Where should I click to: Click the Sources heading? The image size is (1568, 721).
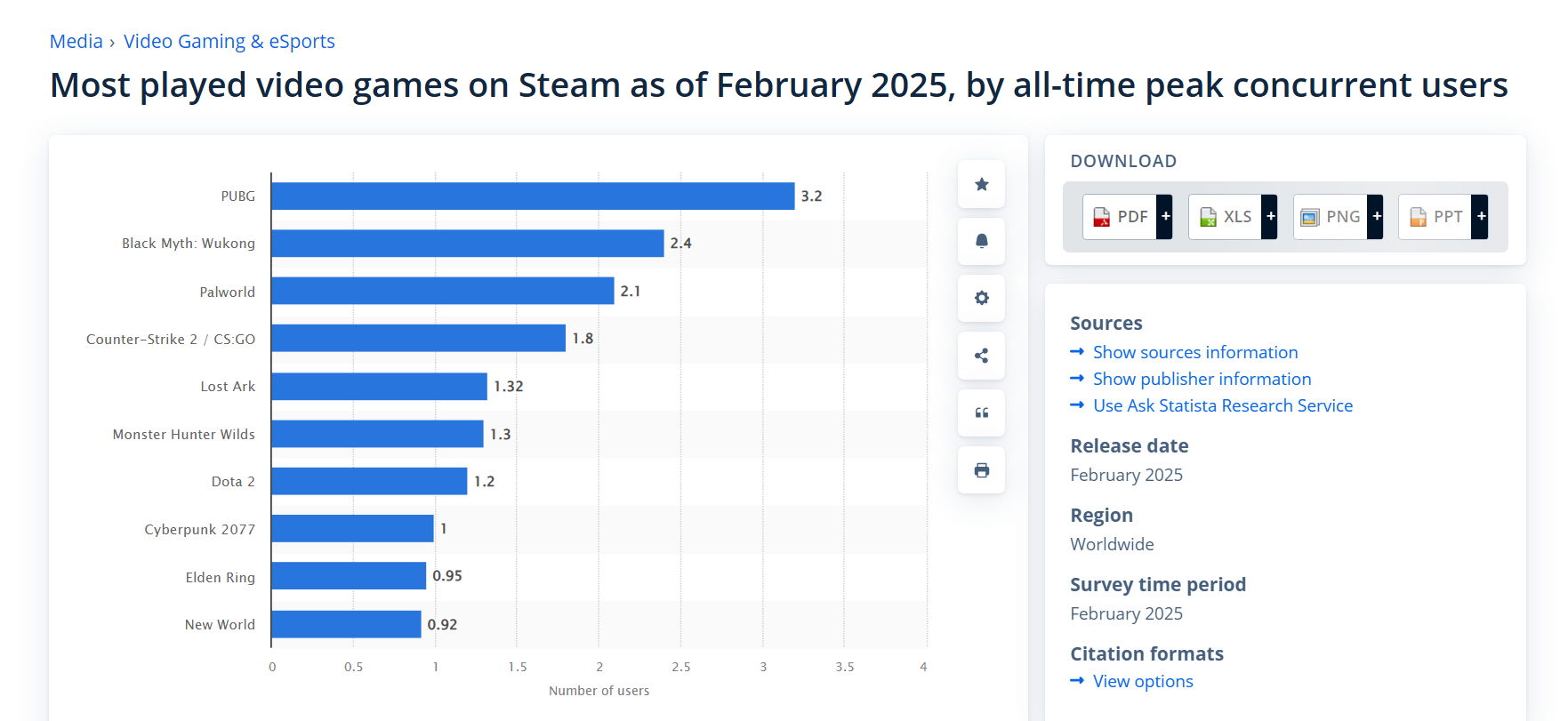coord(1106,324)
